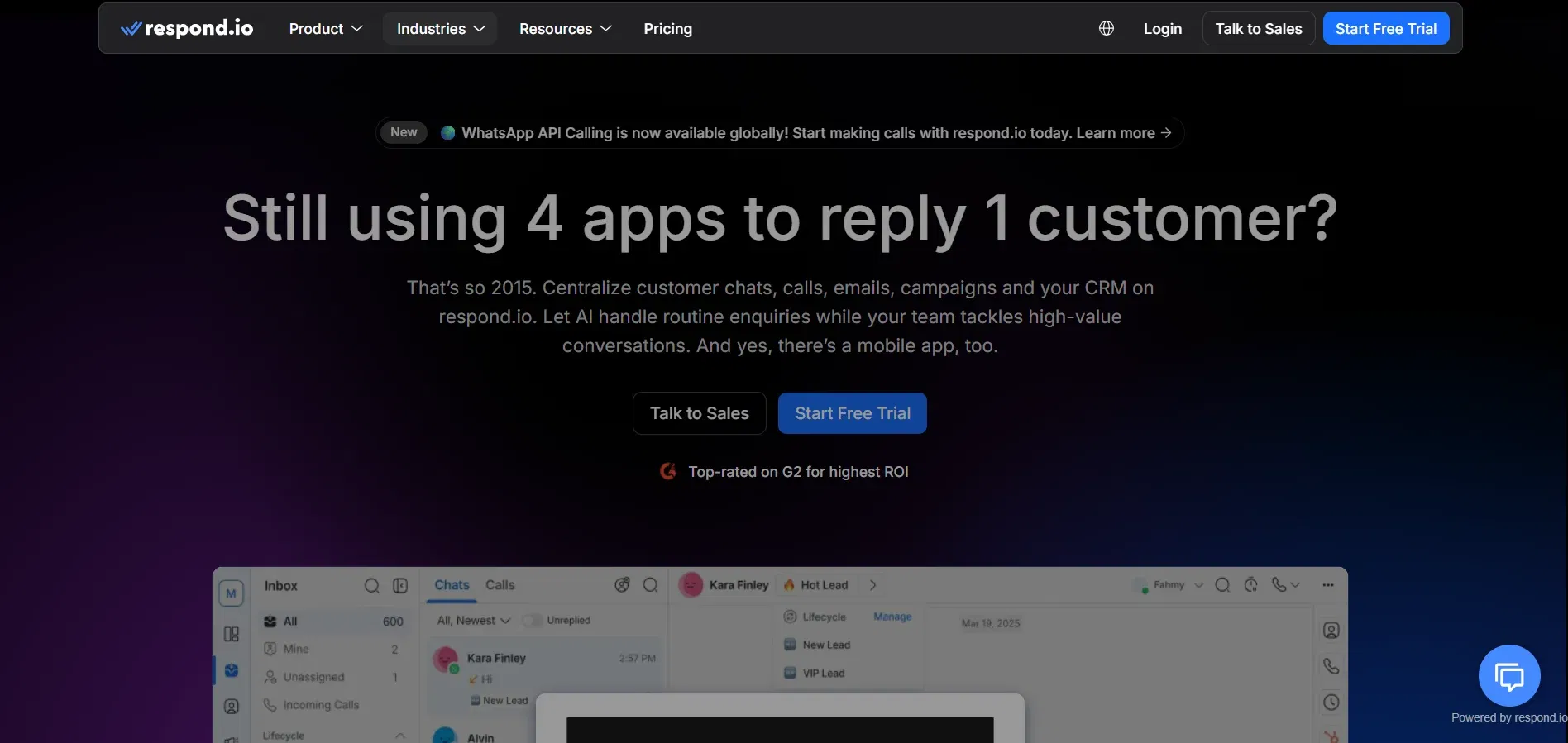This screenshot has width=1568, height=743.
Task: Click the 600 count next to All
Action: tap(393, 622)
